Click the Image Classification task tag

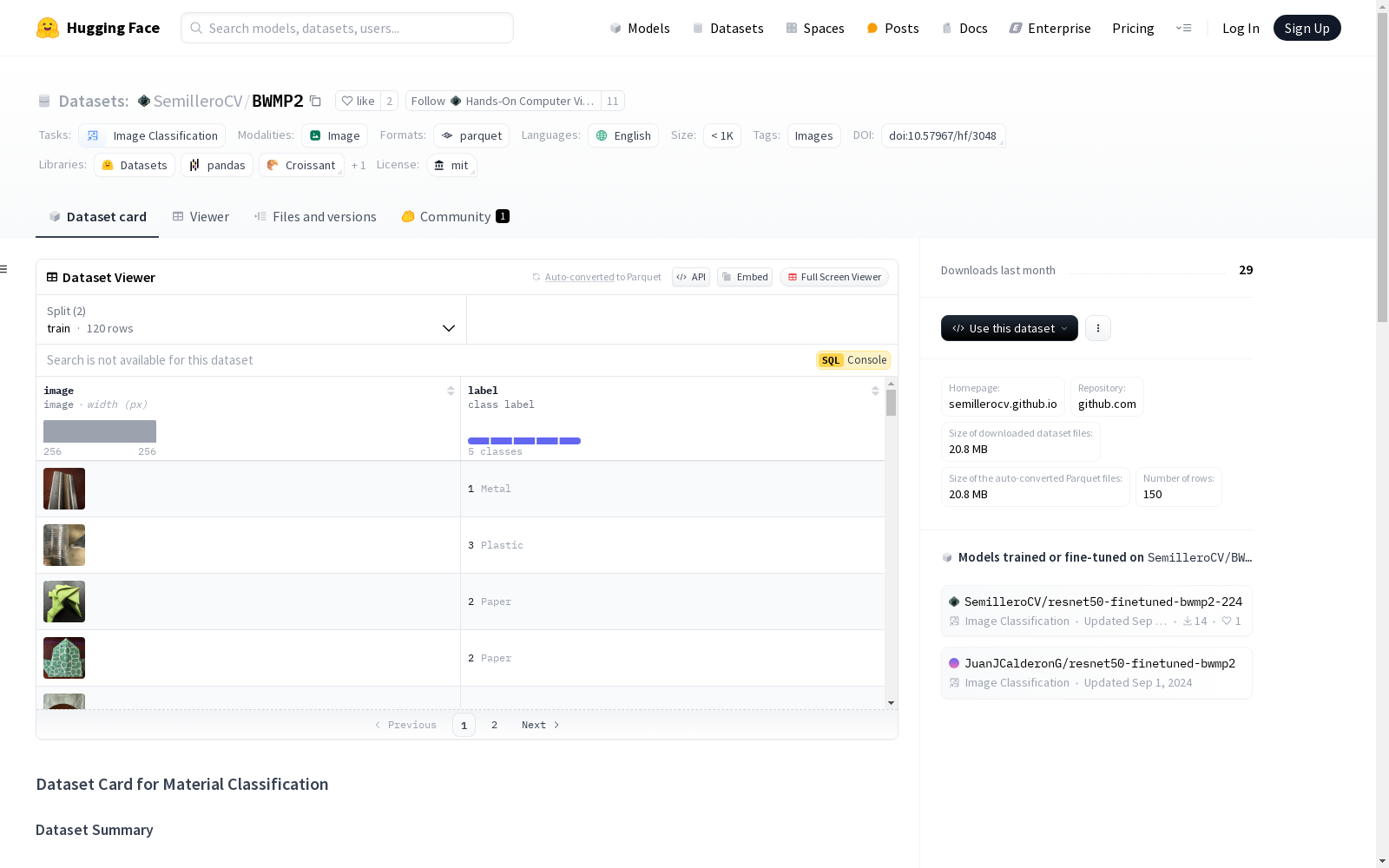[x=152, y=135]
